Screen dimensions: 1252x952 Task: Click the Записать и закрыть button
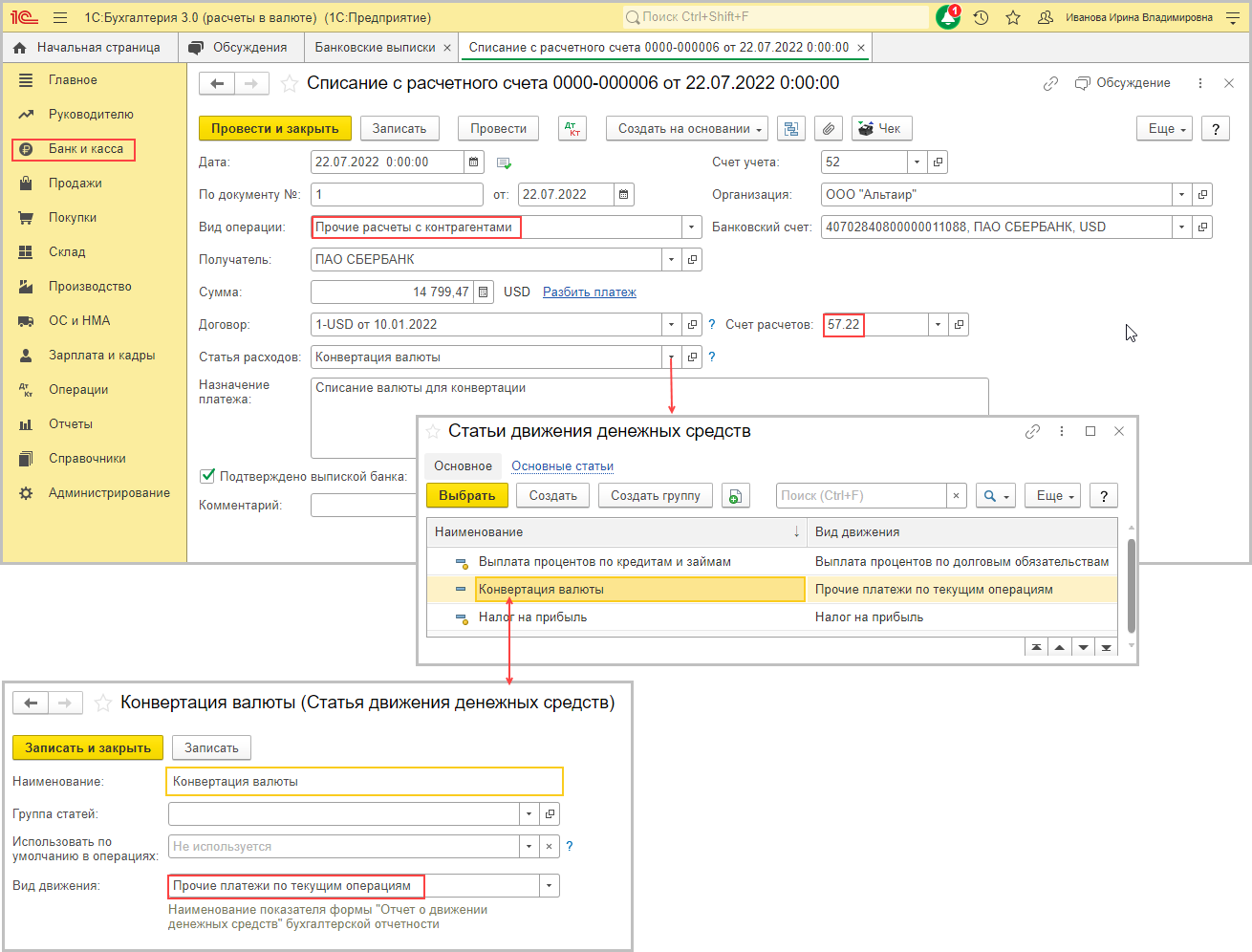pyautogui.click(x=88, y=748)
